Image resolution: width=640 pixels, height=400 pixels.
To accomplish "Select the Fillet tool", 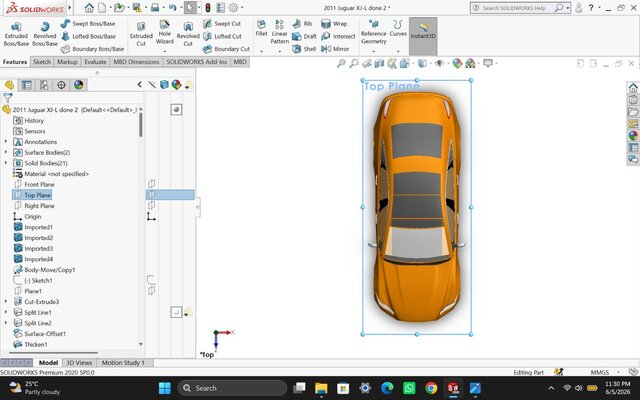I will point(261,28).
